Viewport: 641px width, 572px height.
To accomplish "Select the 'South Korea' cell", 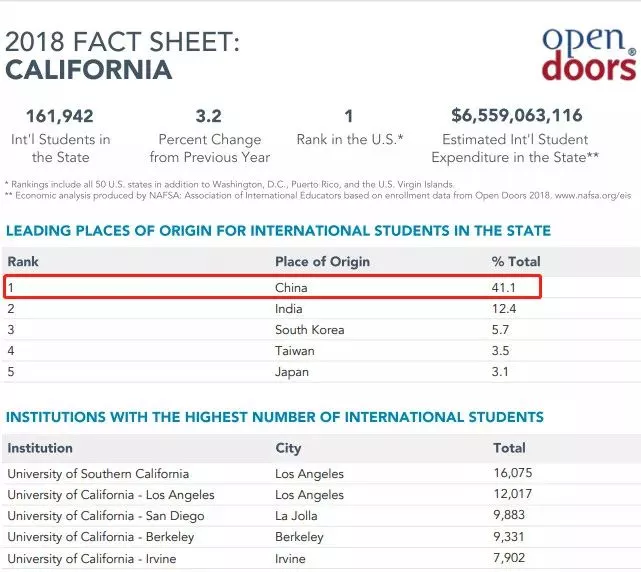I will coord(310,330).
